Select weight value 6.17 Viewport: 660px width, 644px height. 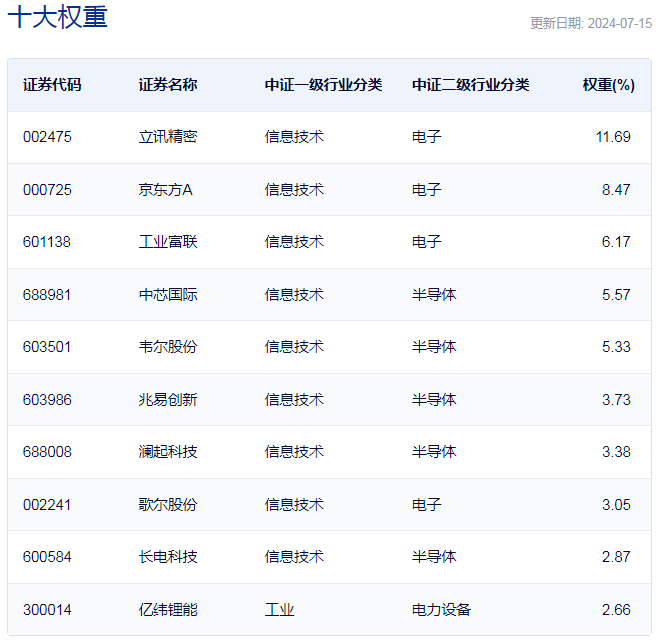[616, 242]
